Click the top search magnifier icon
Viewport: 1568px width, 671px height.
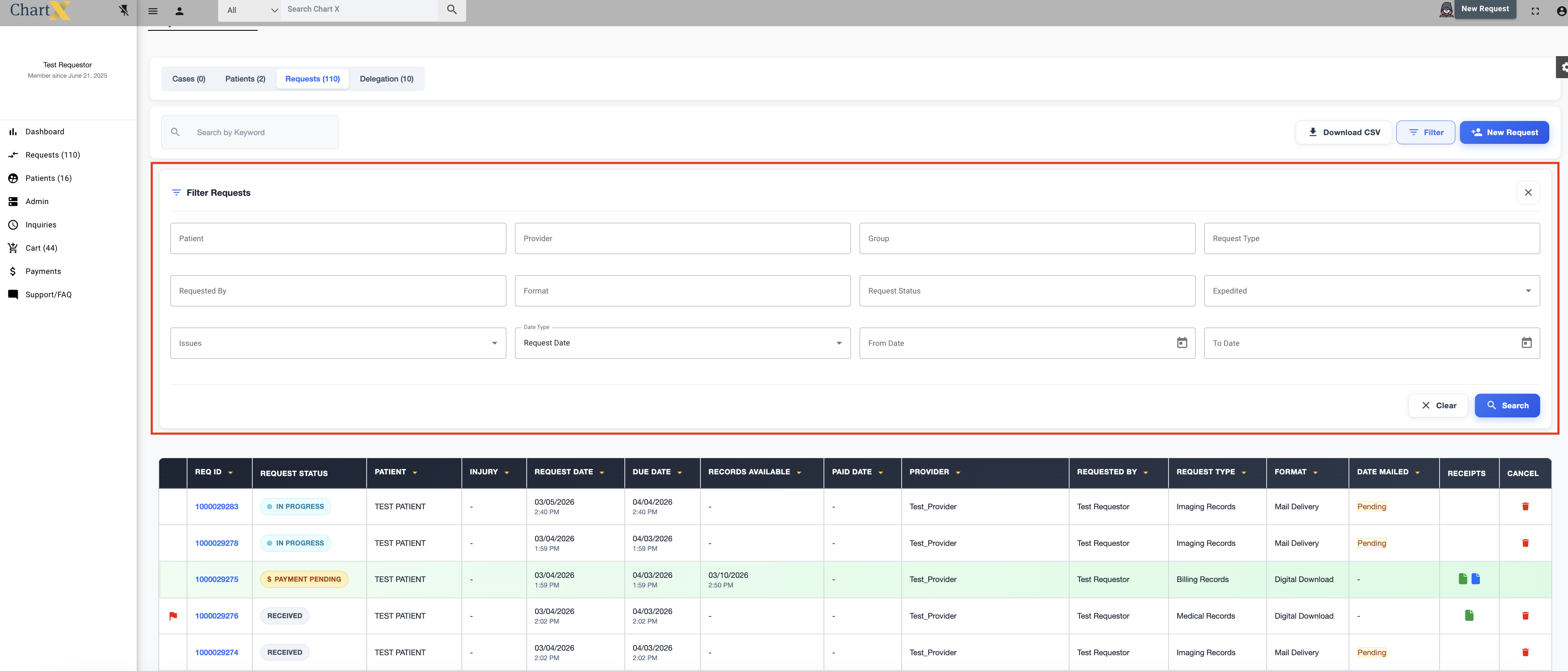point(451,10)
